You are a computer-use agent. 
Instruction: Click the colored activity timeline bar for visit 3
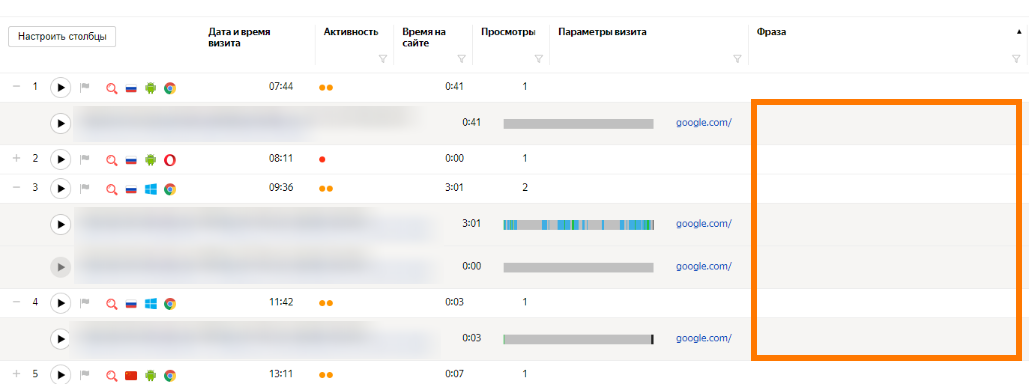pos(578,224)
